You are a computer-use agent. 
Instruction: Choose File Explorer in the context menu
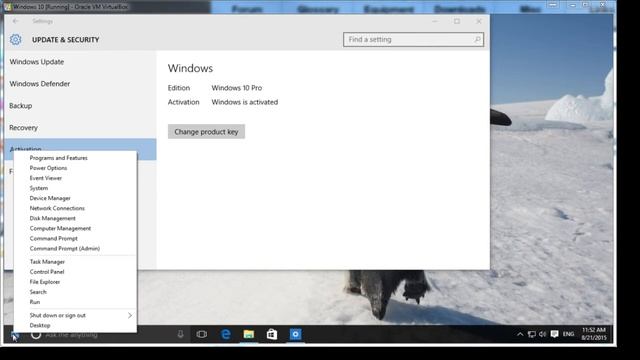(76, 282)
